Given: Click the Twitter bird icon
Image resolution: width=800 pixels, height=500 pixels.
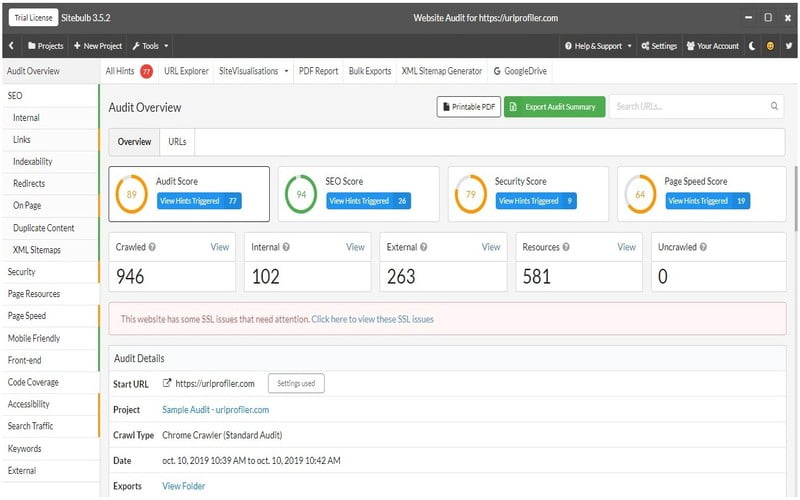Looking at the screenshot, I should click(x=789, y=46).
